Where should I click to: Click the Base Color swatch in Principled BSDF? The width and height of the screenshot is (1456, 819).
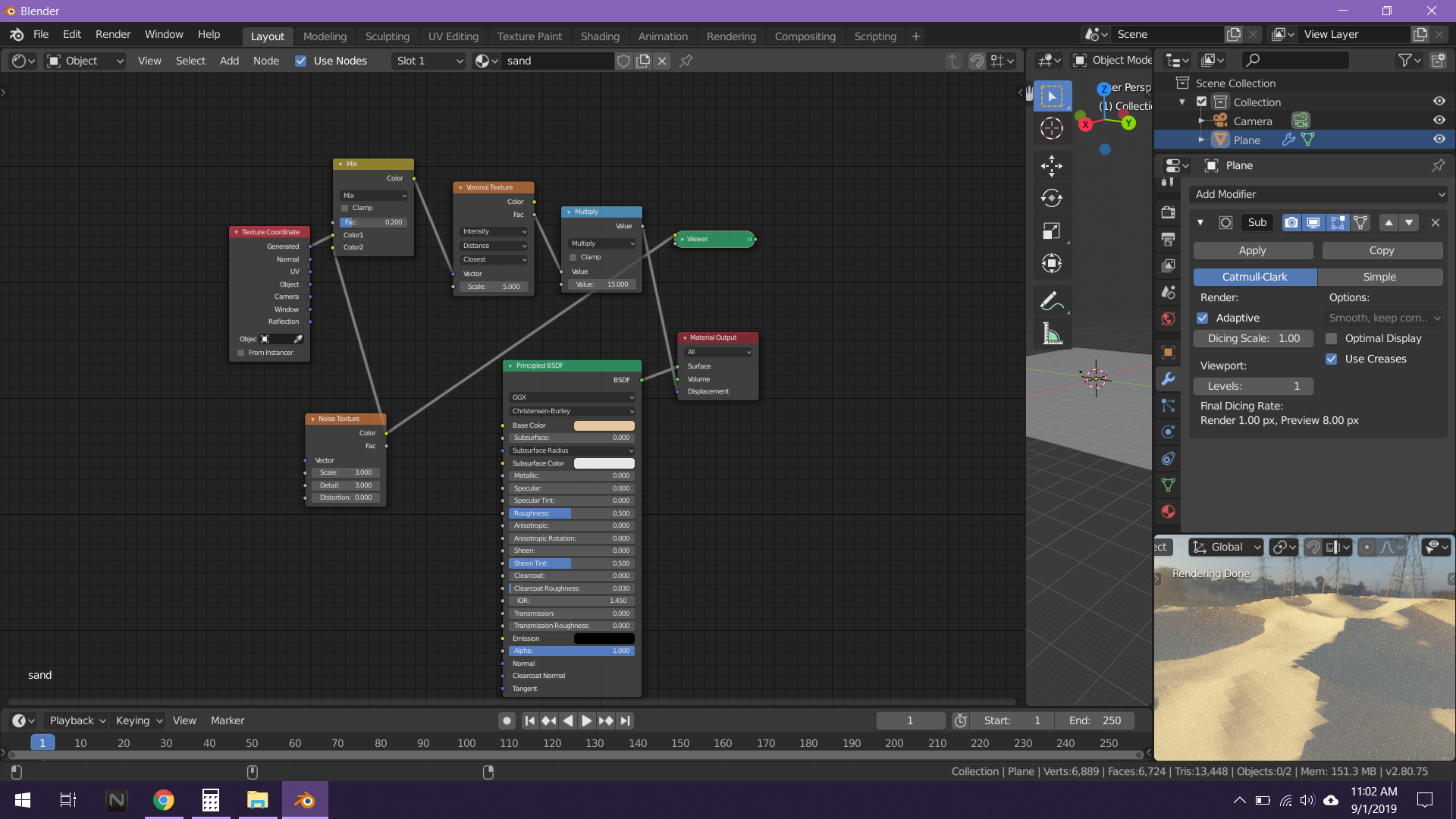[x=604, y=425]
